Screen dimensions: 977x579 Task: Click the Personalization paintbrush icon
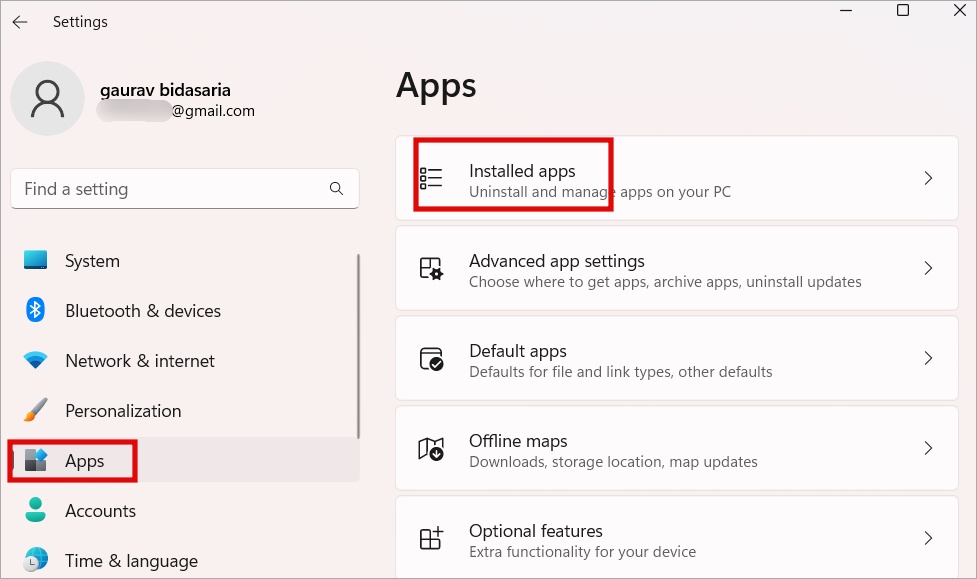[x=36, y=411]
